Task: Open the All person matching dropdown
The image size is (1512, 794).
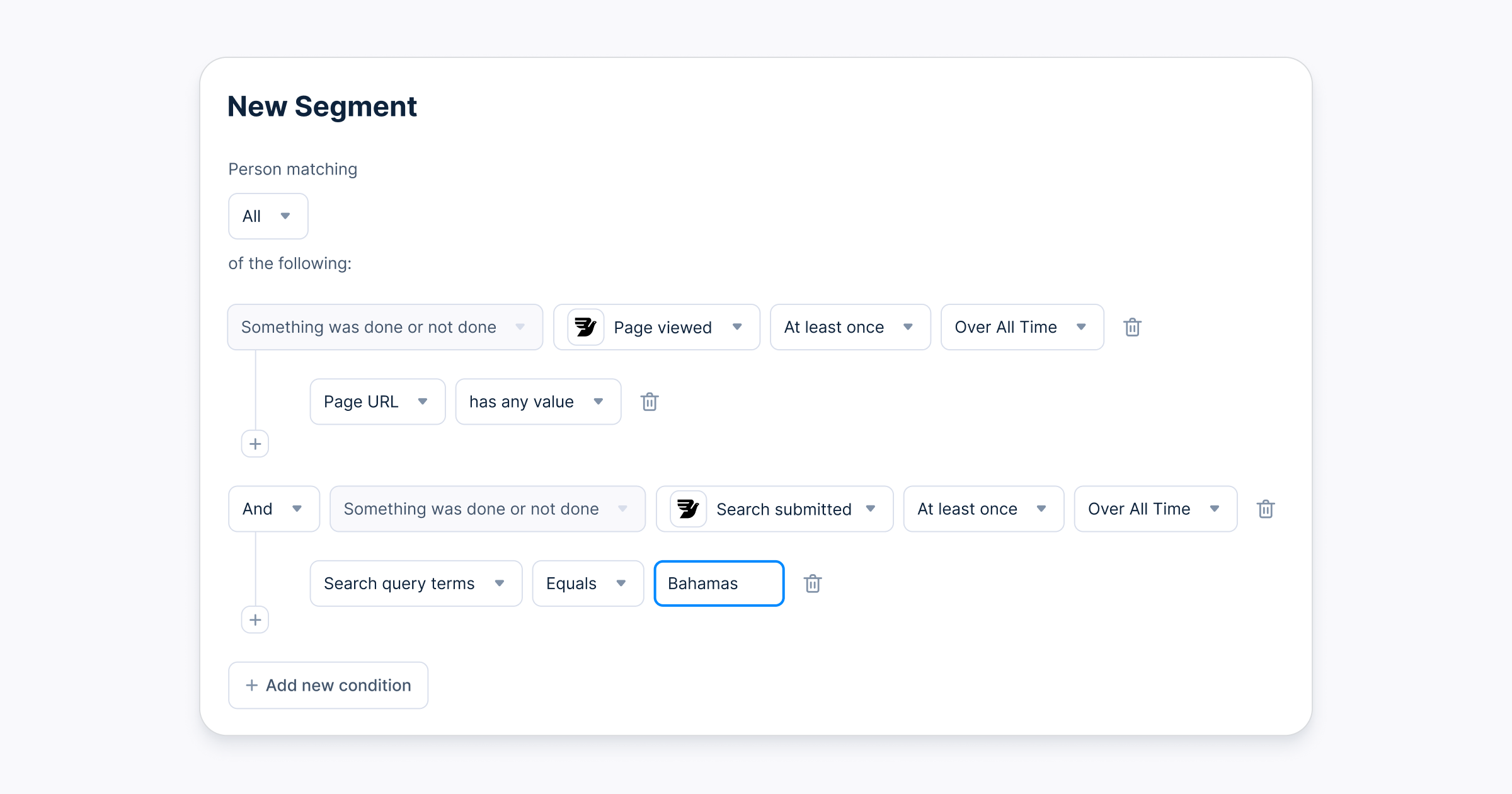Action: coord(268,216)
